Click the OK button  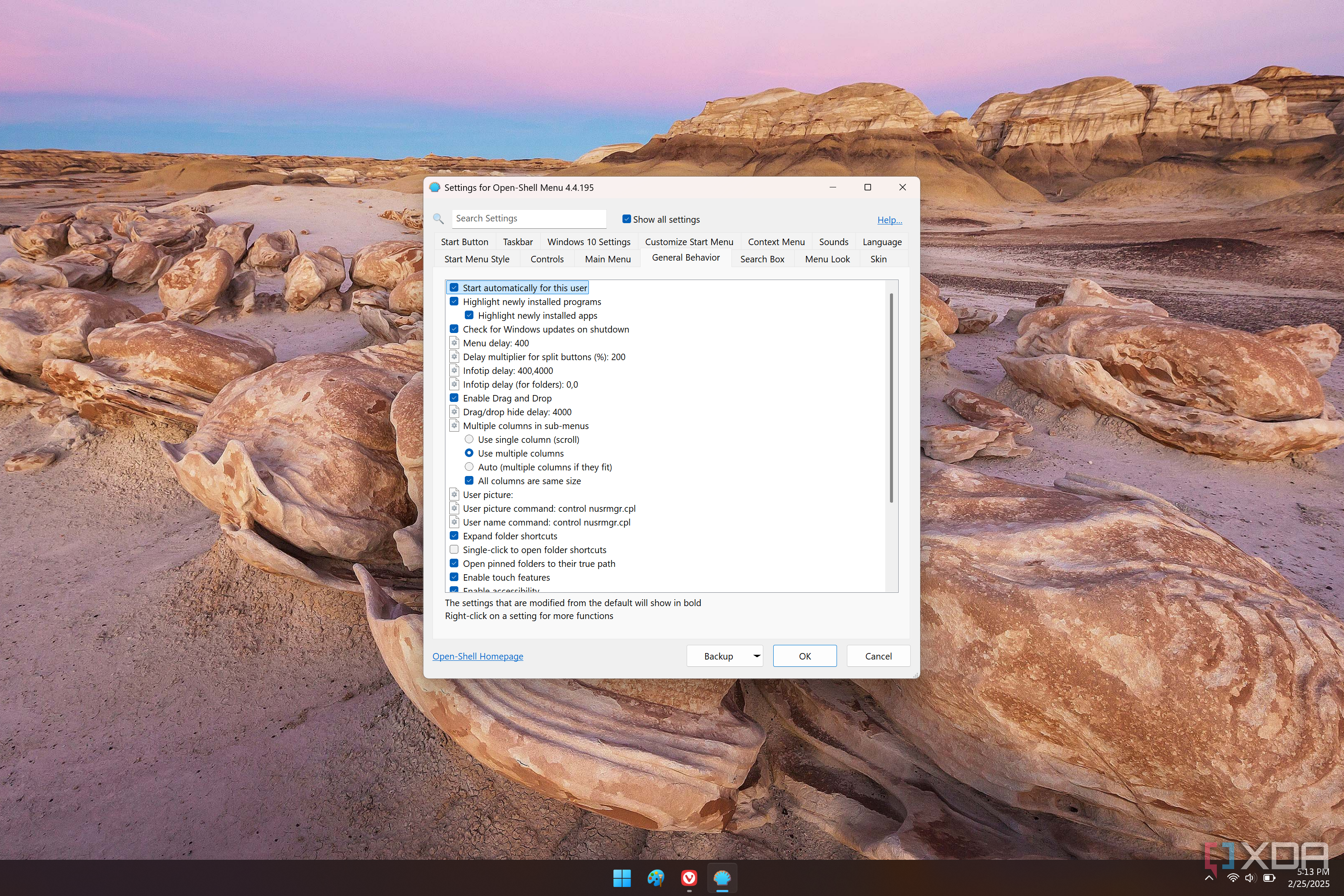(x=805, y=656)
